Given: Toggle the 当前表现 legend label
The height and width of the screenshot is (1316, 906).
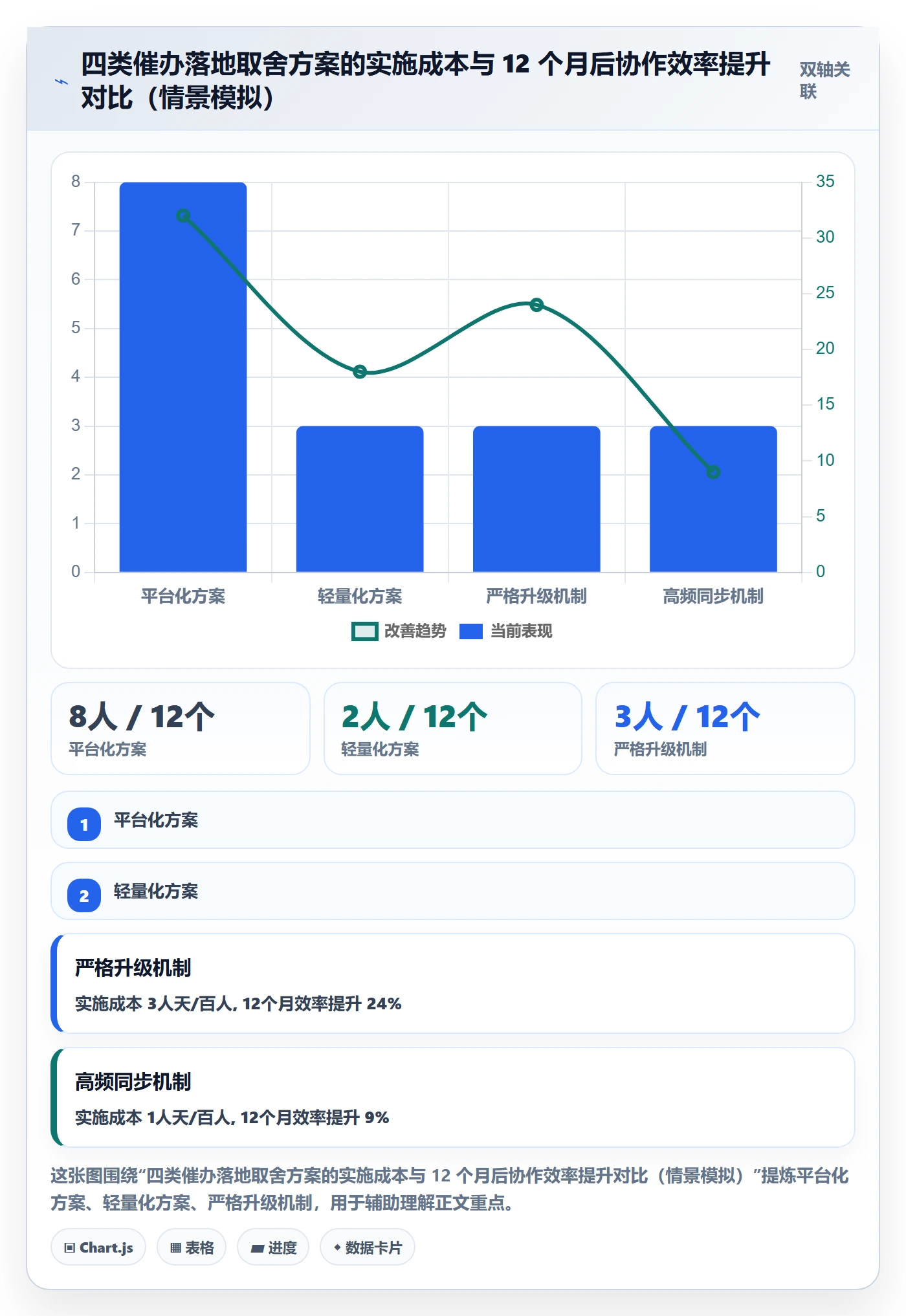Looking at the screenshot, I should [x=521, y=631].
